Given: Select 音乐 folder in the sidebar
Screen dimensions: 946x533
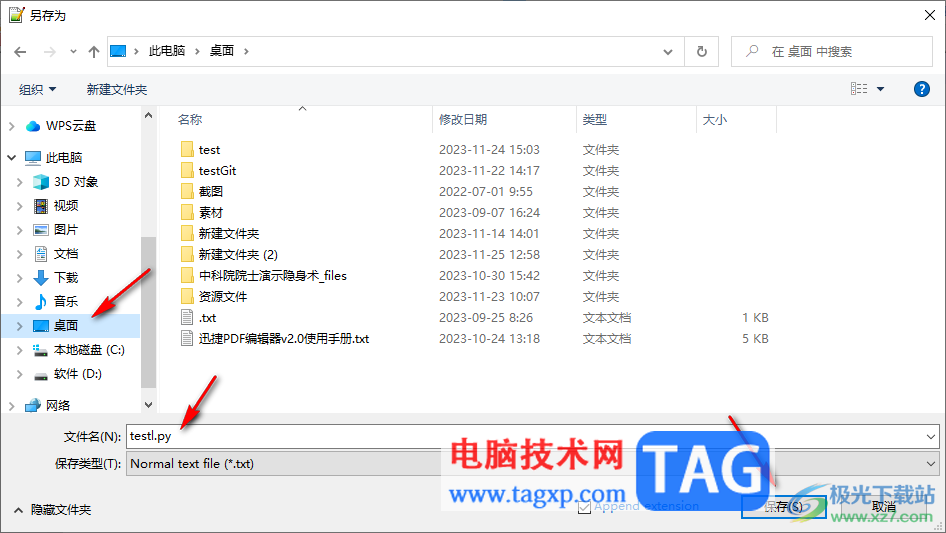Looking at the screenshot, I should click(x=66, y=302).
